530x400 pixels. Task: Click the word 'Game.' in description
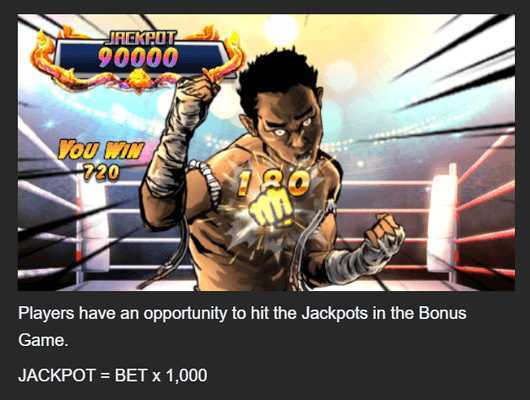(43, 340)
